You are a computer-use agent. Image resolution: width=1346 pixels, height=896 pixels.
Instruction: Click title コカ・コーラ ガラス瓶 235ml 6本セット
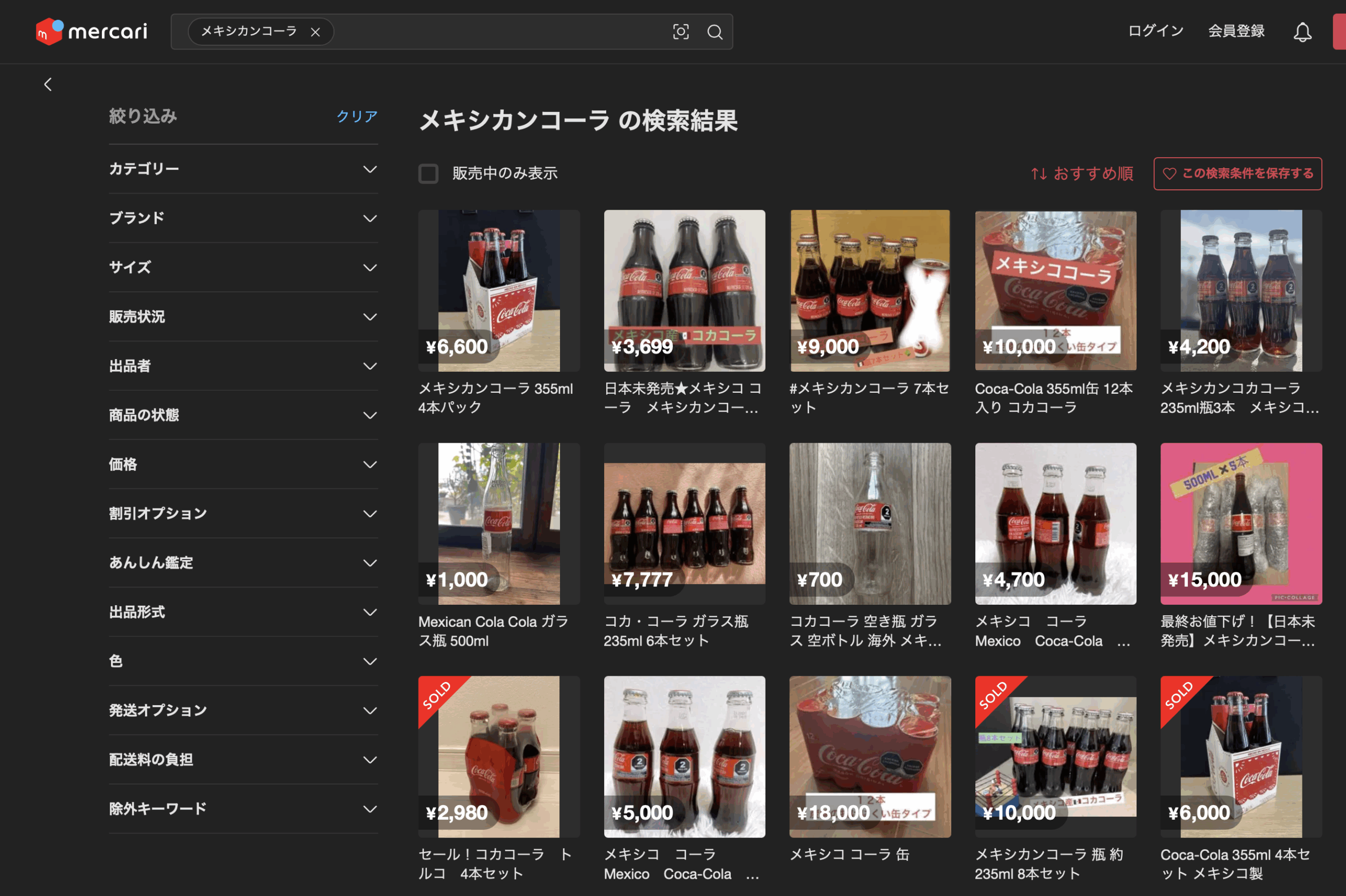(x=677, y=631)
